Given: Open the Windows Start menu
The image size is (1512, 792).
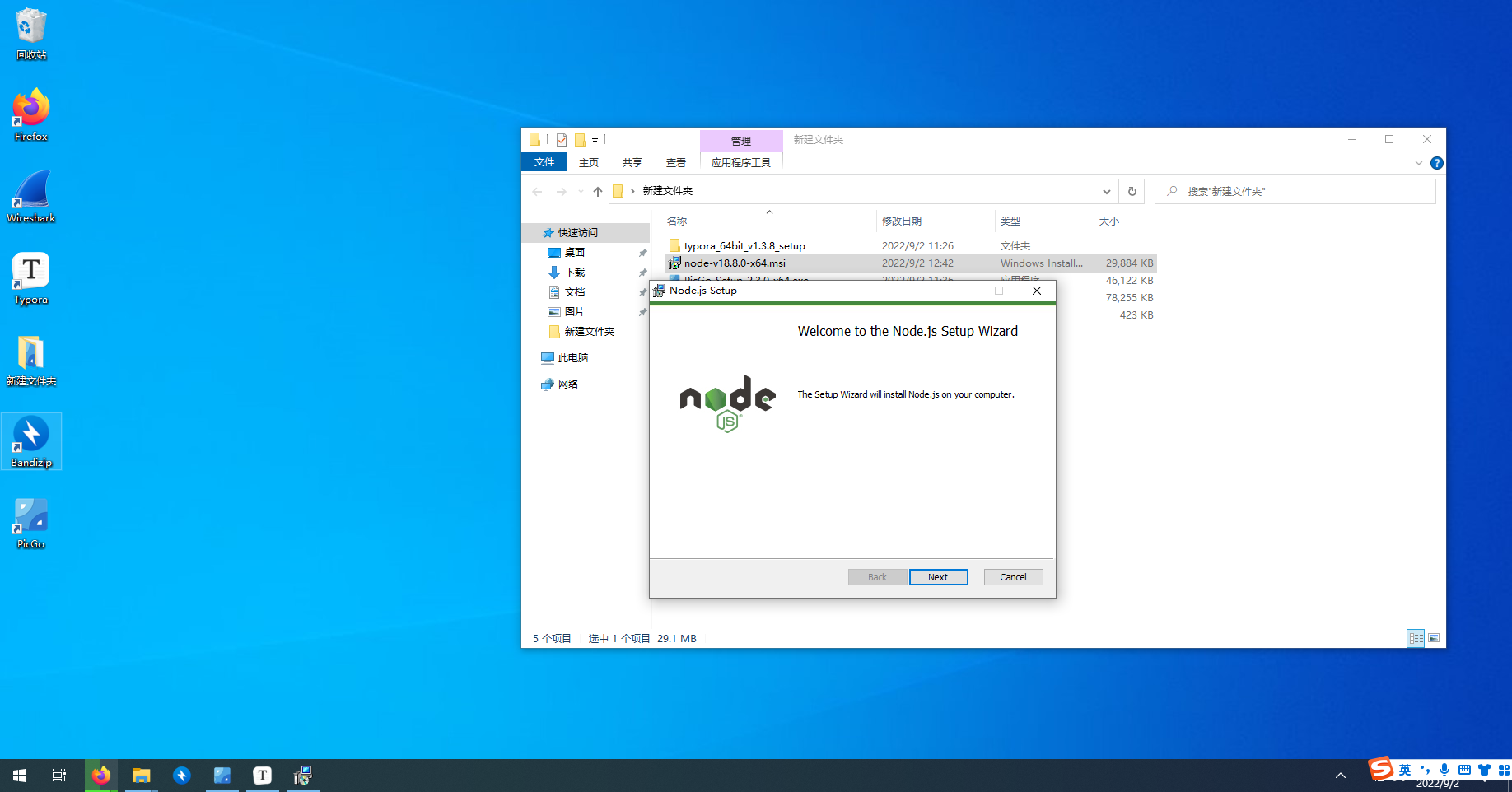Looking at the screenshot, I should [20, 776].
